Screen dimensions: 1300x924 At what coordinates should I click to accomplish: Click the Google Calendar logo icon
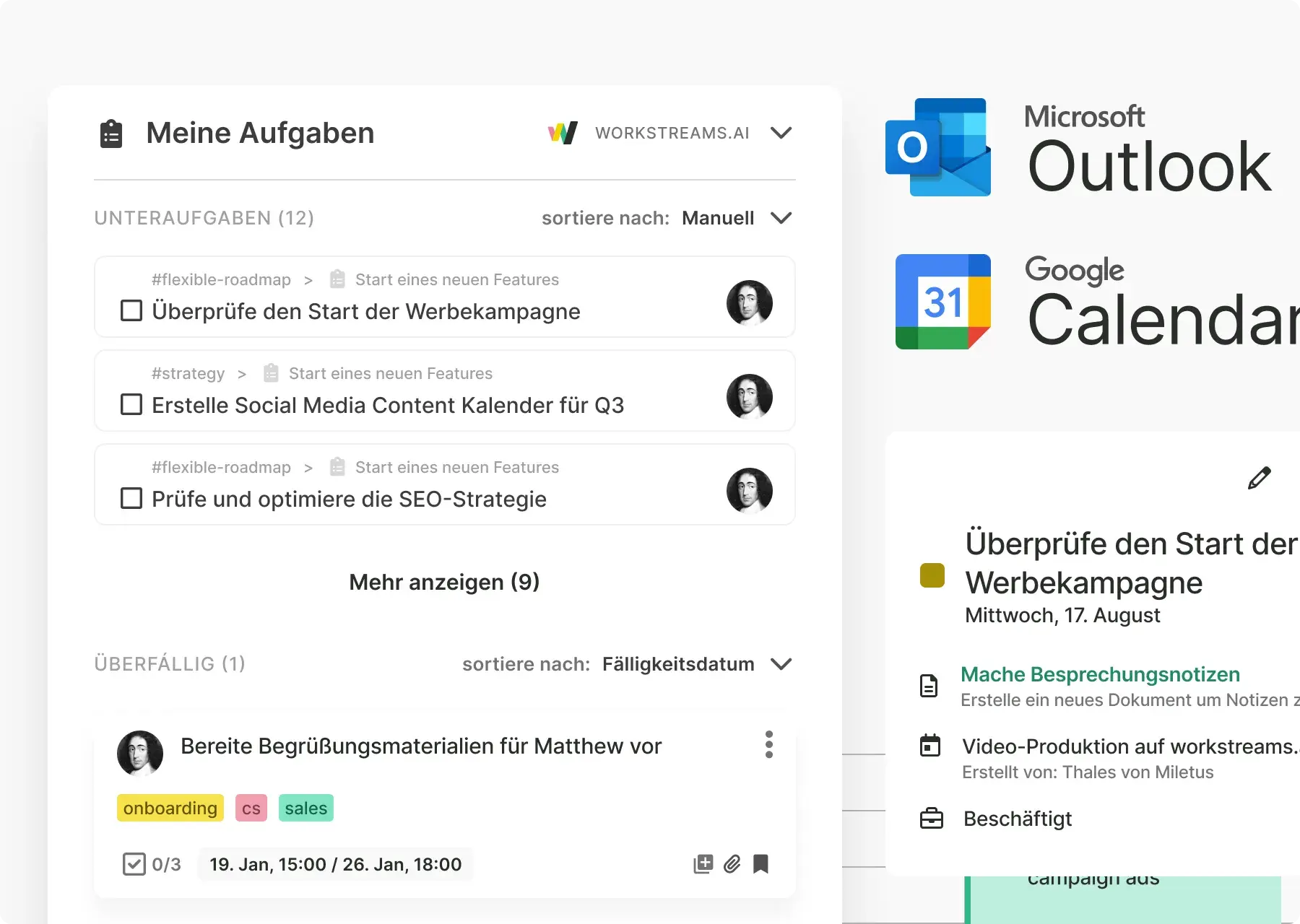[942, 302]
